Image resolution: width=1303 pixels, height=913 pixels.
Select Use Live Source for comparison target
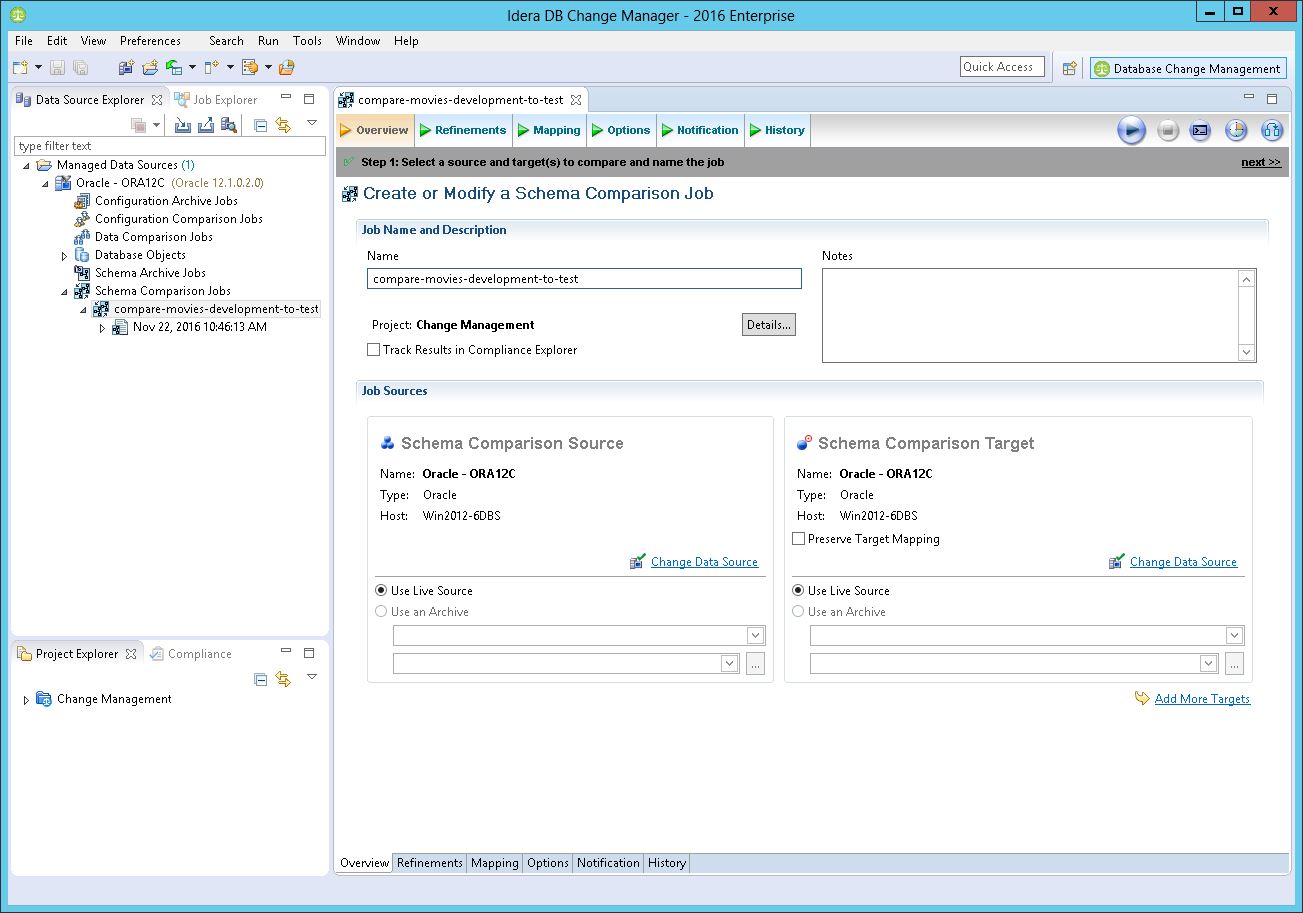click(798, 591)
